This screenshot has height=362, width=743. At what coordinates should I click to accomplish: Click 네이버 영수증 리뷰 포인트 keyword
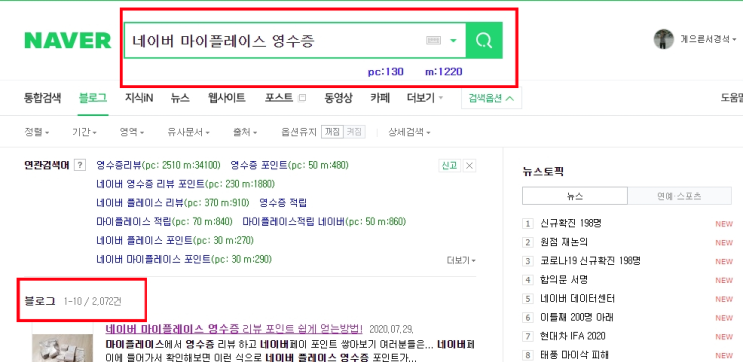coord(150,184)
